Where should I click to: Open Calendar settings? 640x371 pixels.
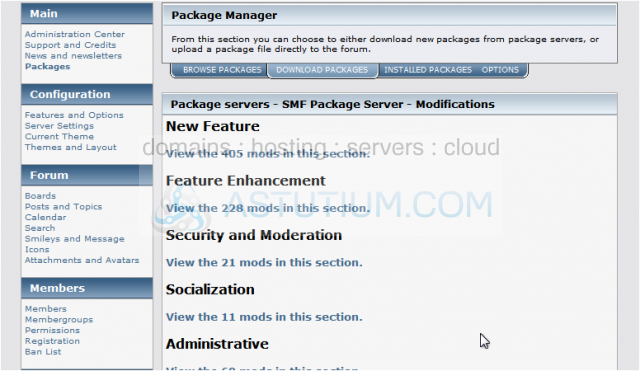coord(45,217)
